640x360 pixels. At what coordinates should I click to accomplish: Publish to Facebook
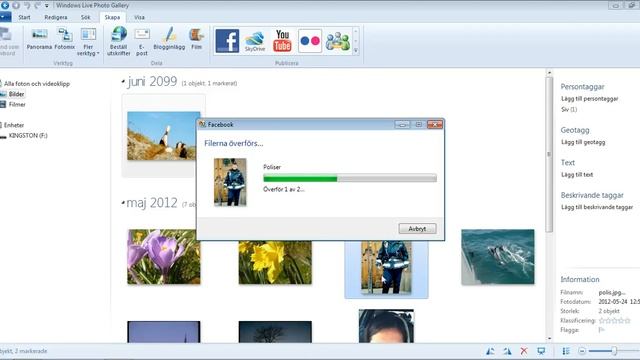click(x=227, y=41)
